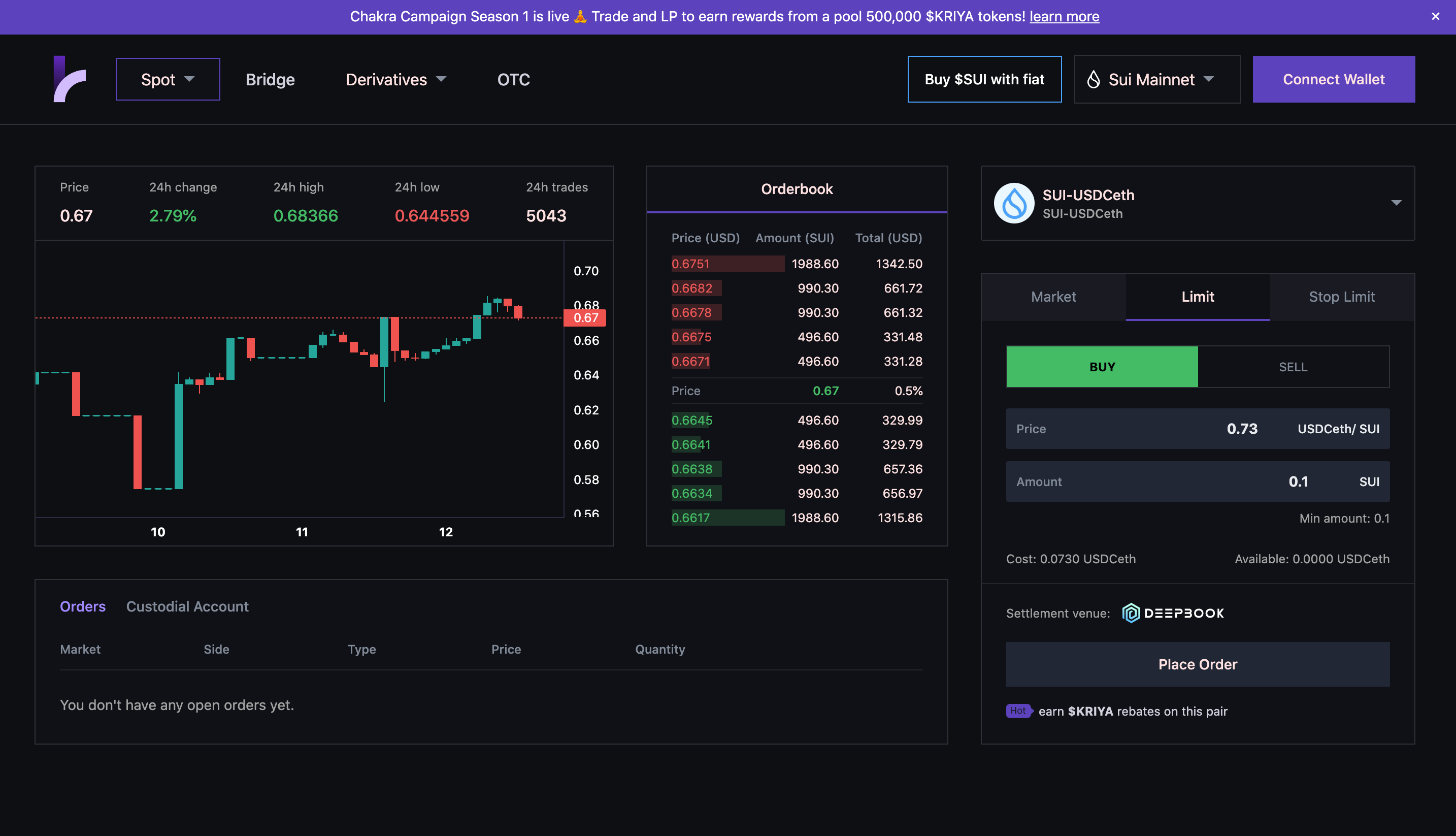This screenshot has height=836, width=1456.
Task: Click the SUI droplet token icon
Action: tap(1014, 203)
